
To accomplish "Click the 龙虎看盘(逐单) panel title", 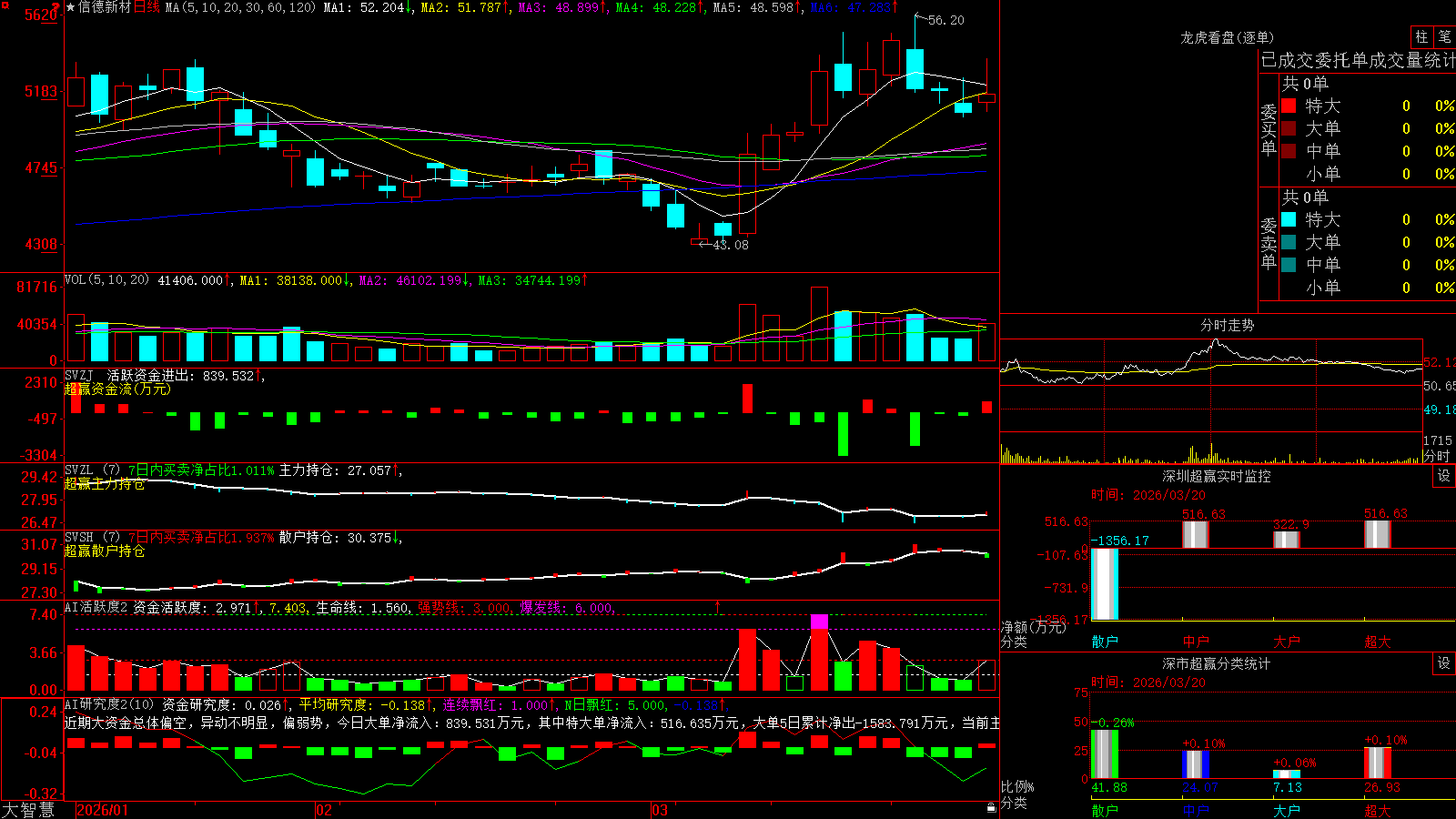I will tap(1227, 37).
